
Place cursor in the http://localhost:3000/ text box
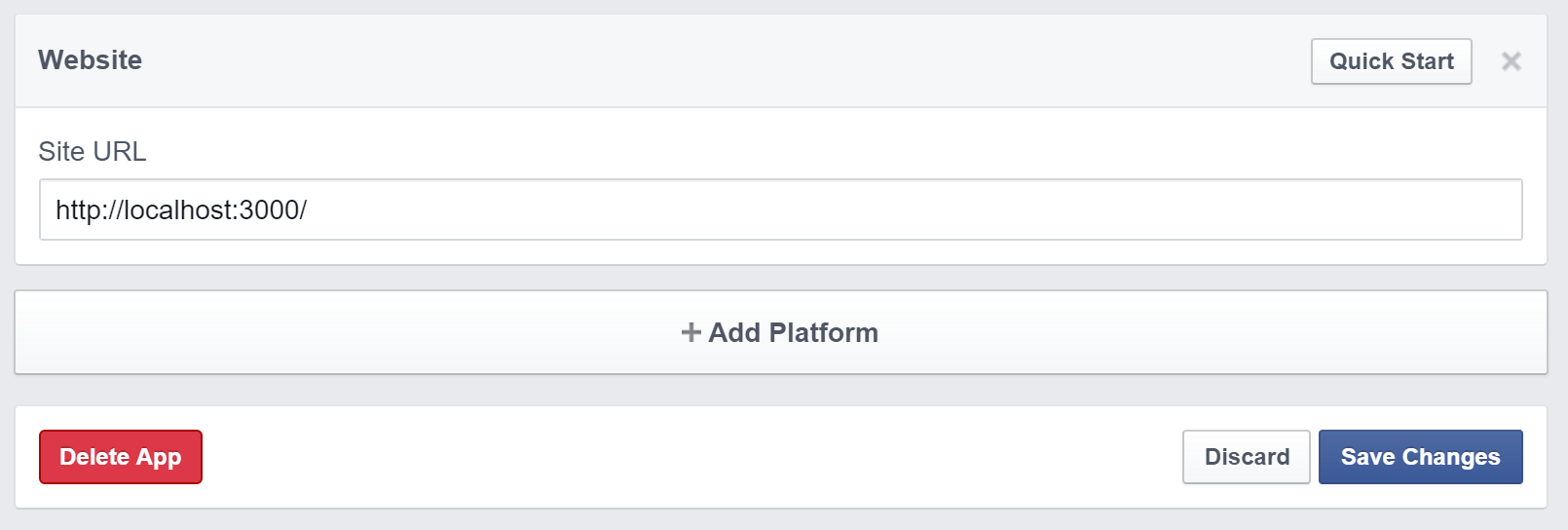click(780, 209)
